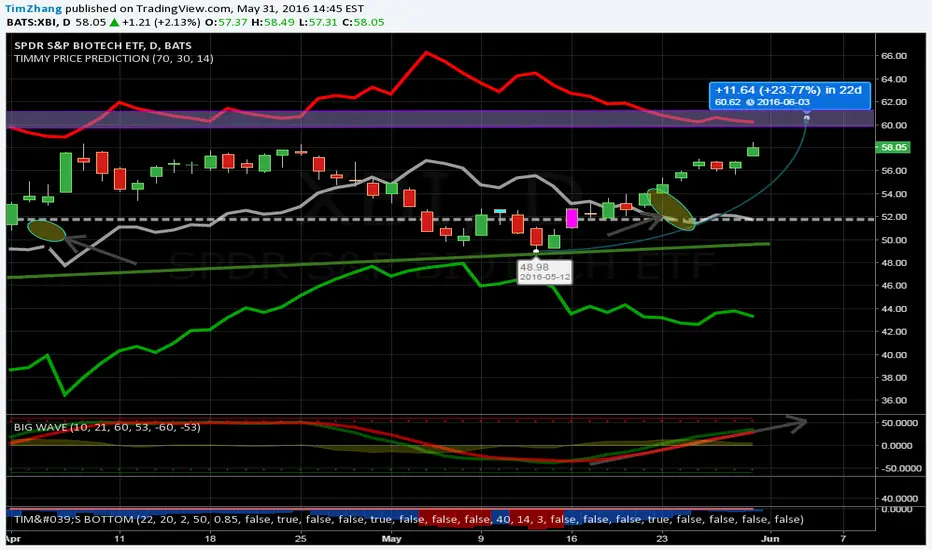This screenshot has height=550, width=932.
Task: Click the Apr label on the time axis
Action: (x=13, y=539)
